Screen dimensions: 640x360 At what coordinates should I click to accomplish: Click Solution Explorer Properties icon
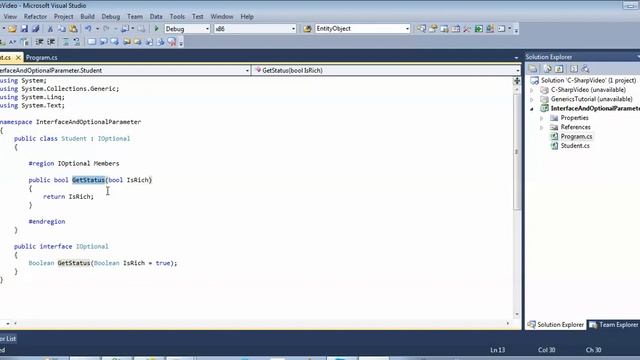pyautogui.click(x=533, y=69)
